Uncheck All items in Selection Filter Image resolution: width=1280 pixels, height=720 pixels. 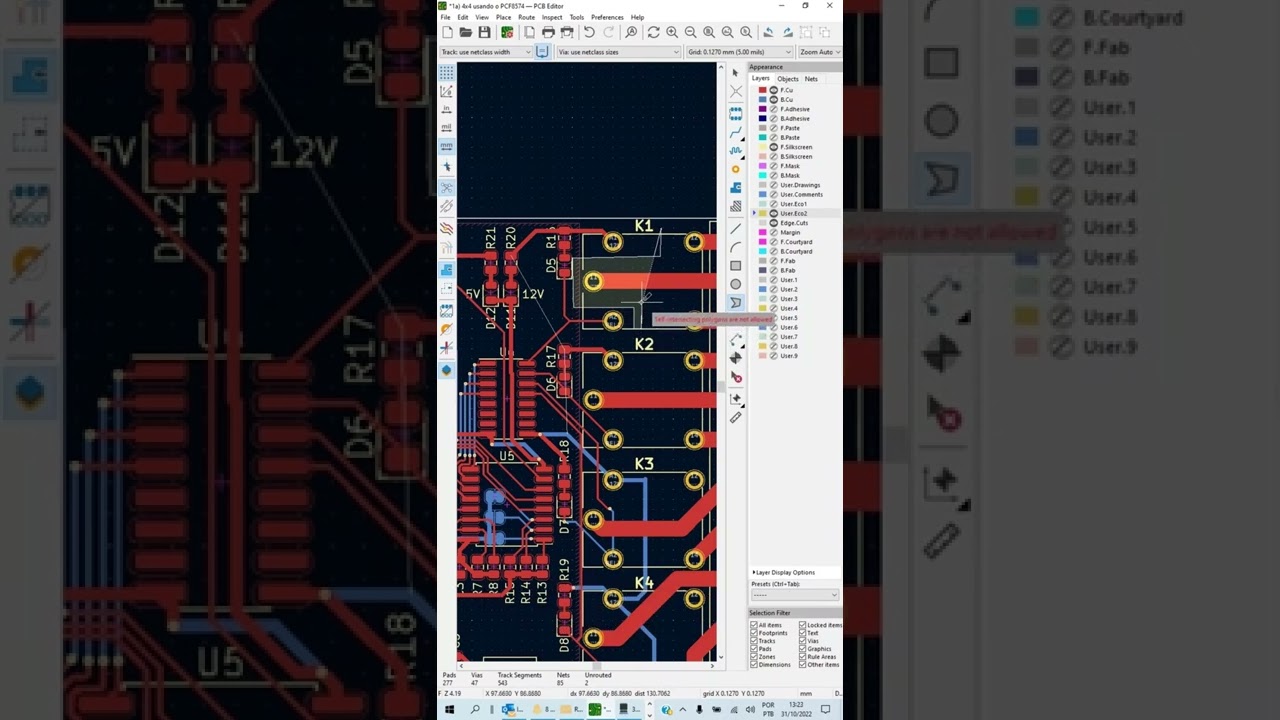click(754, 625)
